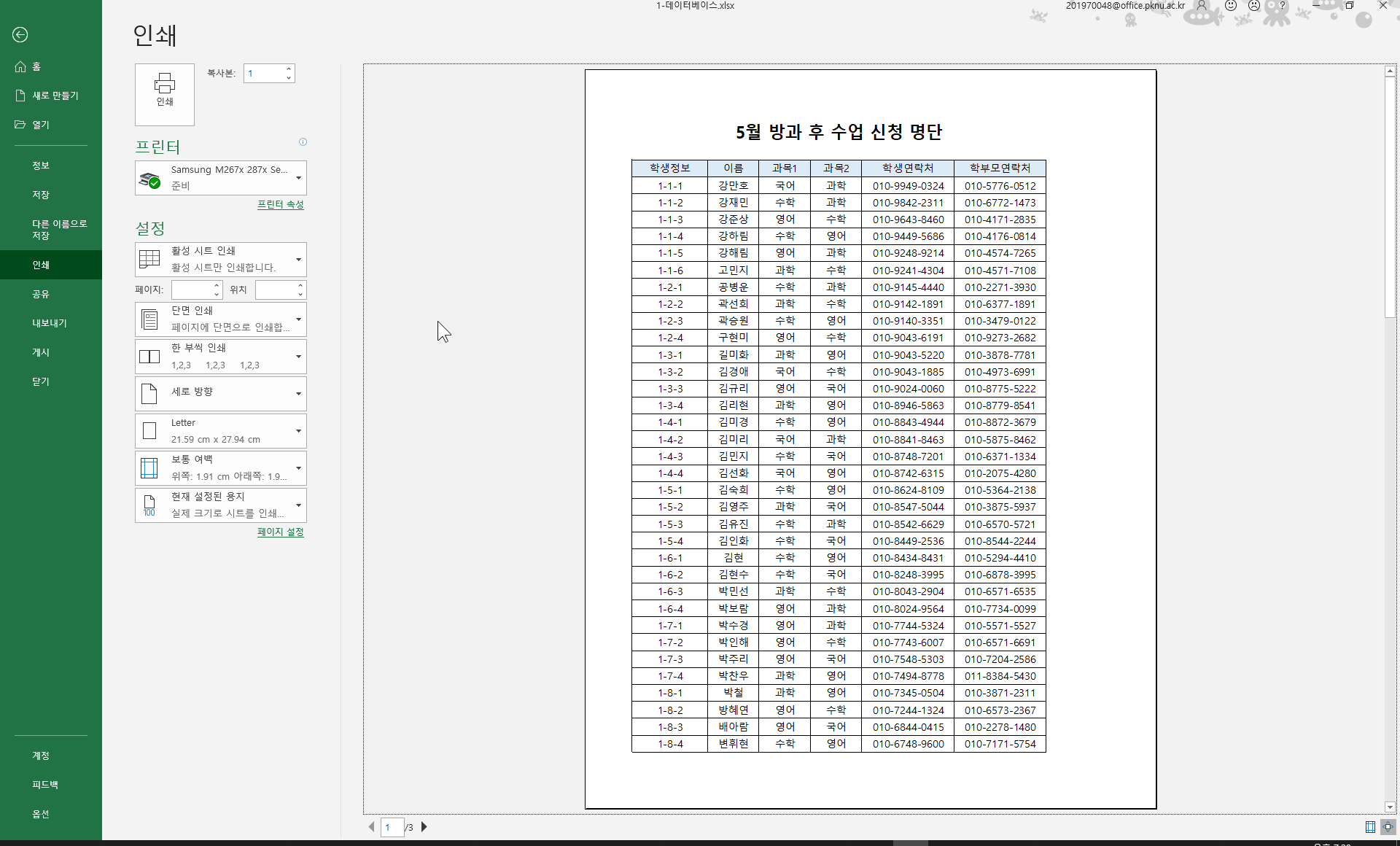Click the frown feedback icon

(1254, 6)
